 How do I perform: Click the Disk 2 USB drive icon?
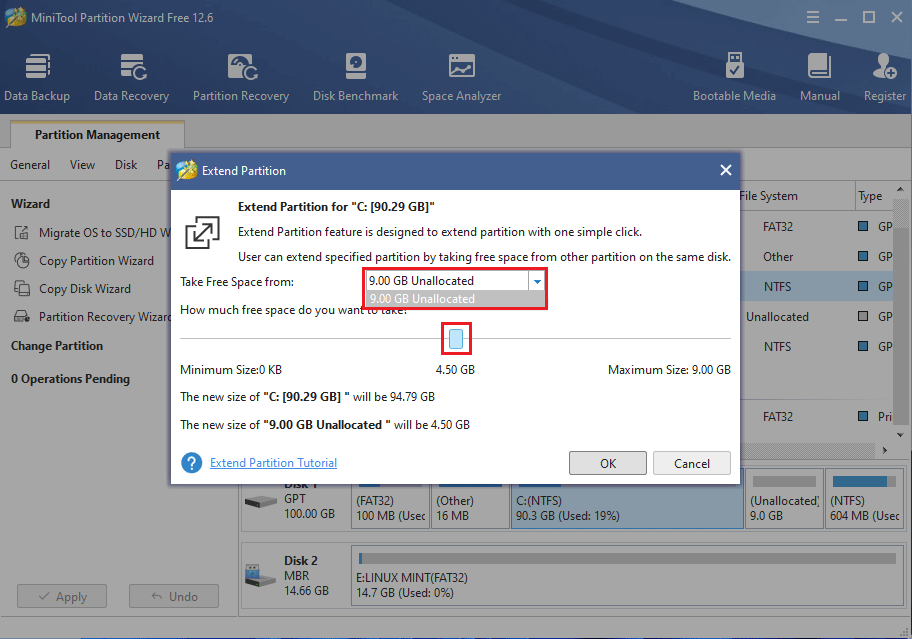pyautogui.click(x=260, y=576)
